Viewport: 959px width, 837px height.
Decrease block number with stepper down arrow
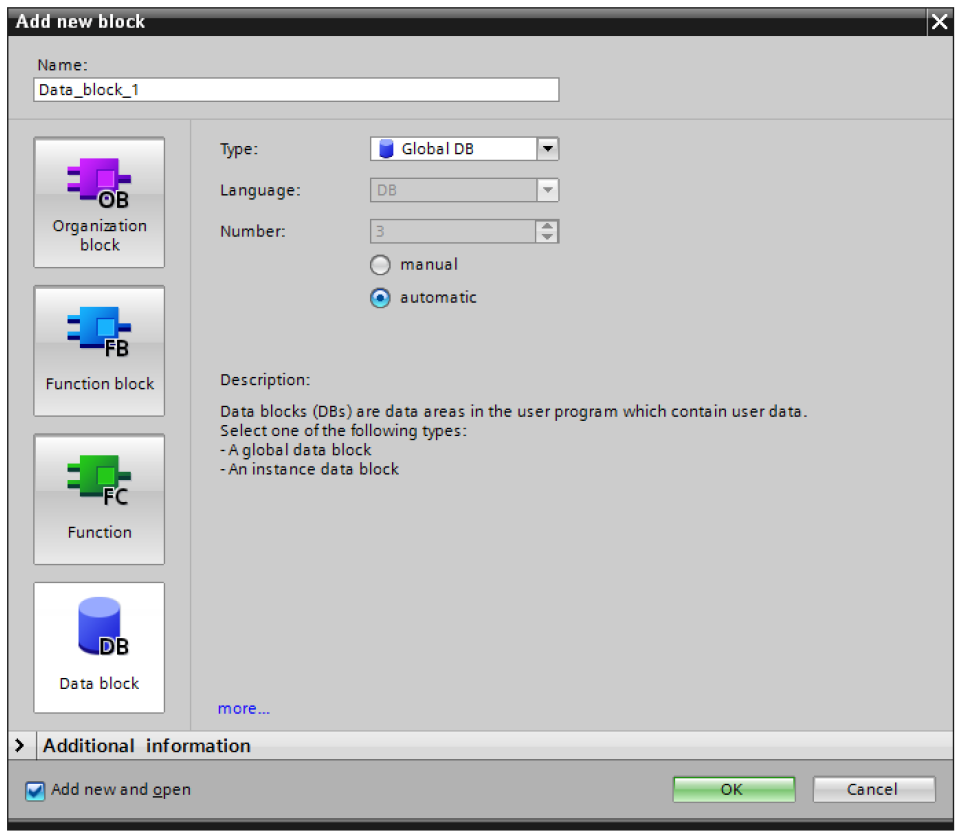[x=547, y=237]
